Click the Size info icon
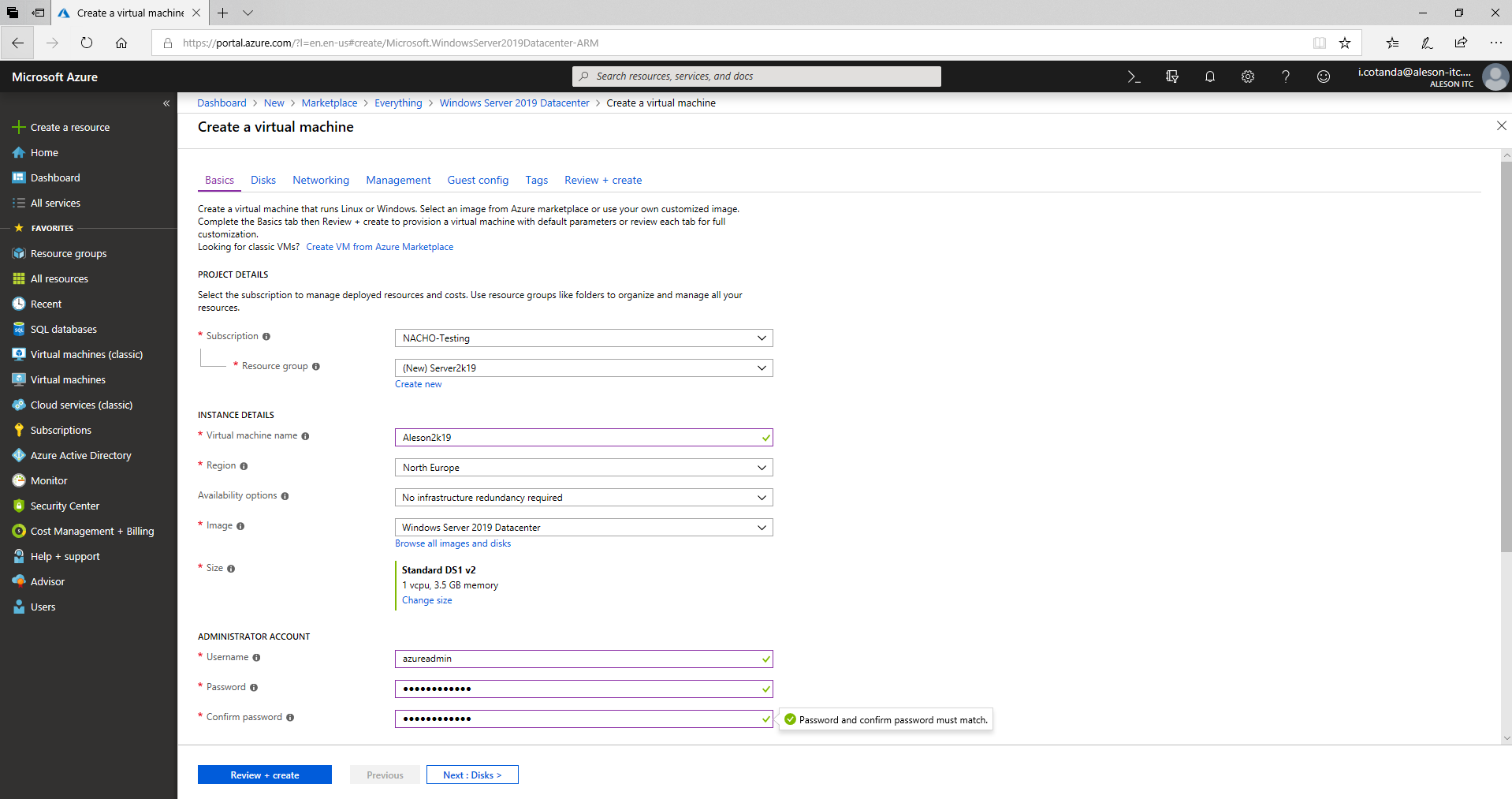 click(231, 569)
